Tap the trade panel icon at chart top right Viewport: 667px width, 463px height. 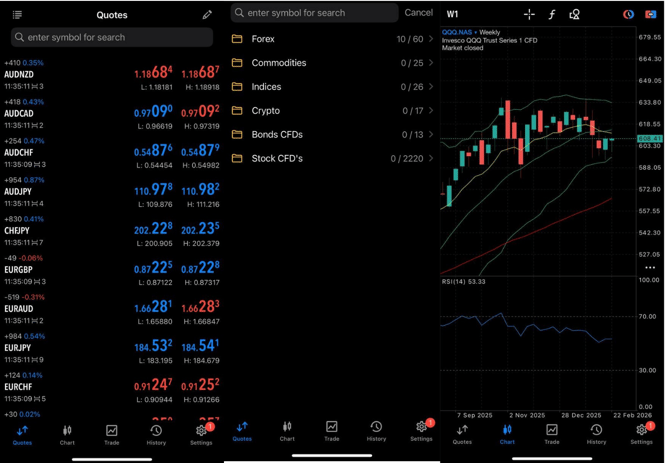[x=650, y=14]
